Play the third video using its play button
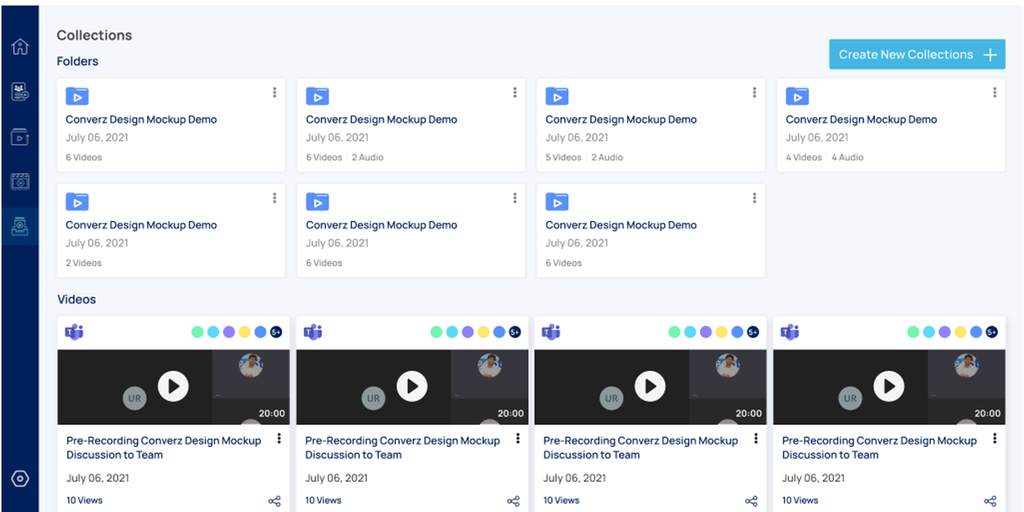Image resolution: width=1024 pixels, height=512 pixels. coord(650,386)
